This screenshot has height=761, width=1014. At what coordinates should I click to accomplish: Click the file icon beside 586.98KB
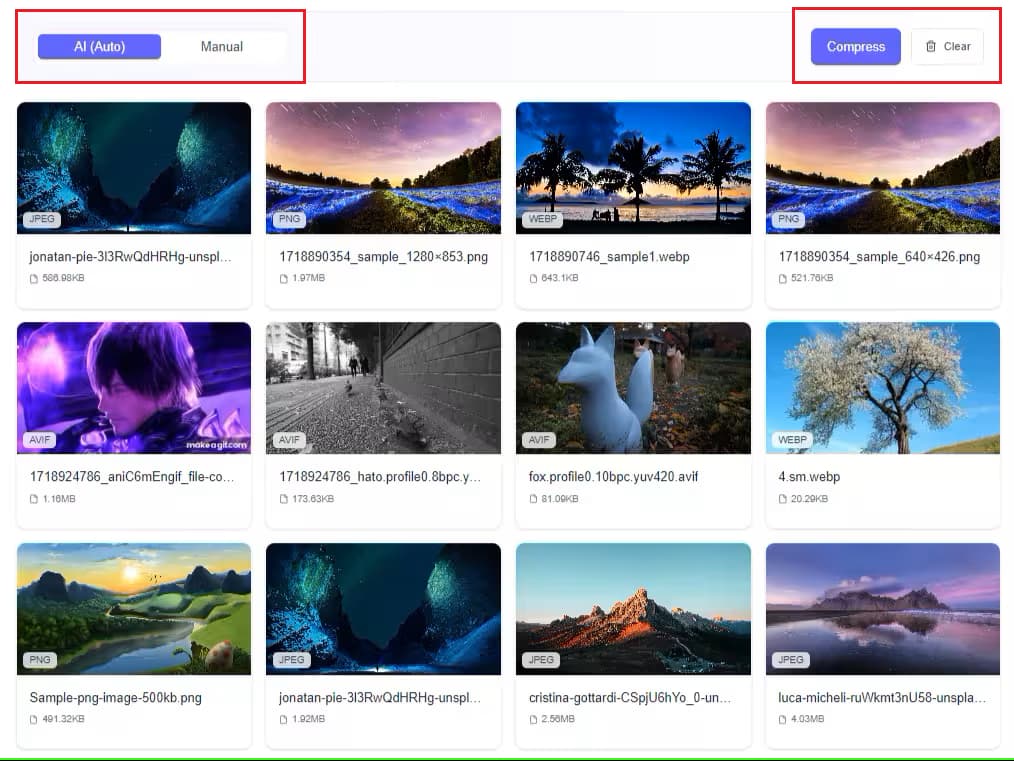tap(34, 279)
